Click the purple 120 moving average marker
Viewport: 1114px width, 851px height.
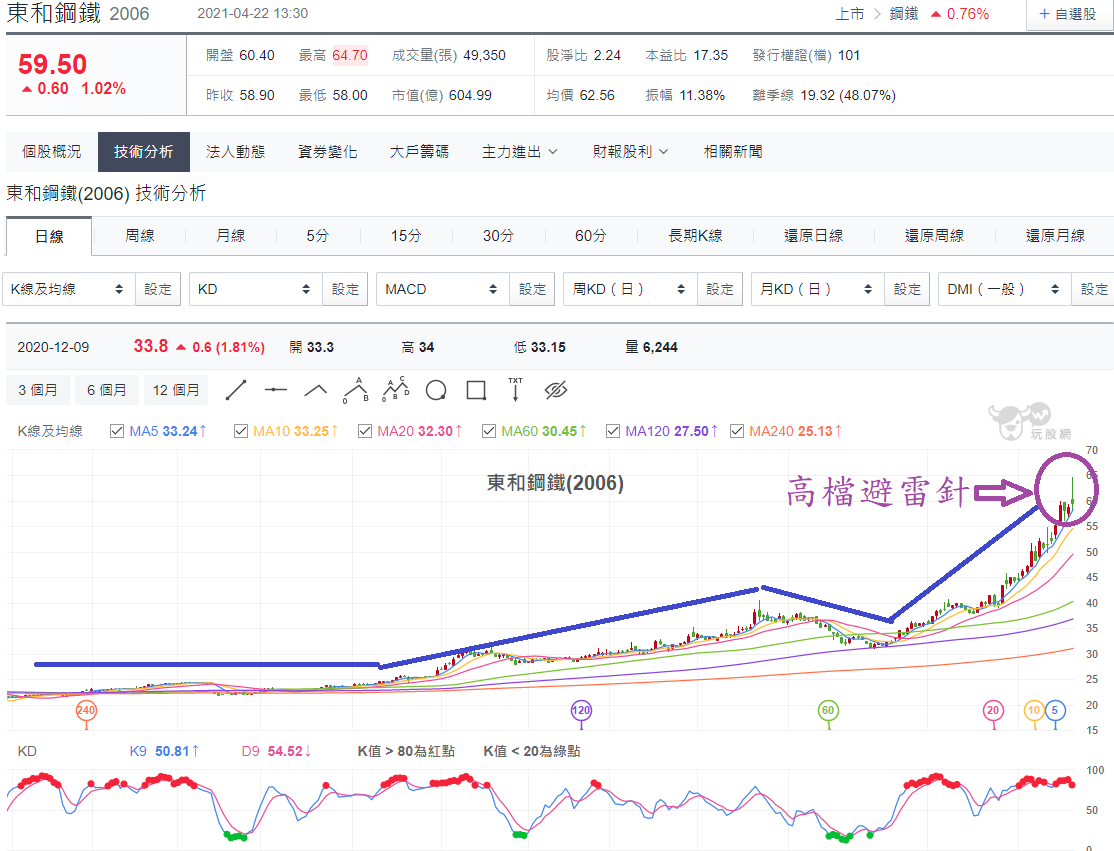pyautogui.click(x=581, y=711)
